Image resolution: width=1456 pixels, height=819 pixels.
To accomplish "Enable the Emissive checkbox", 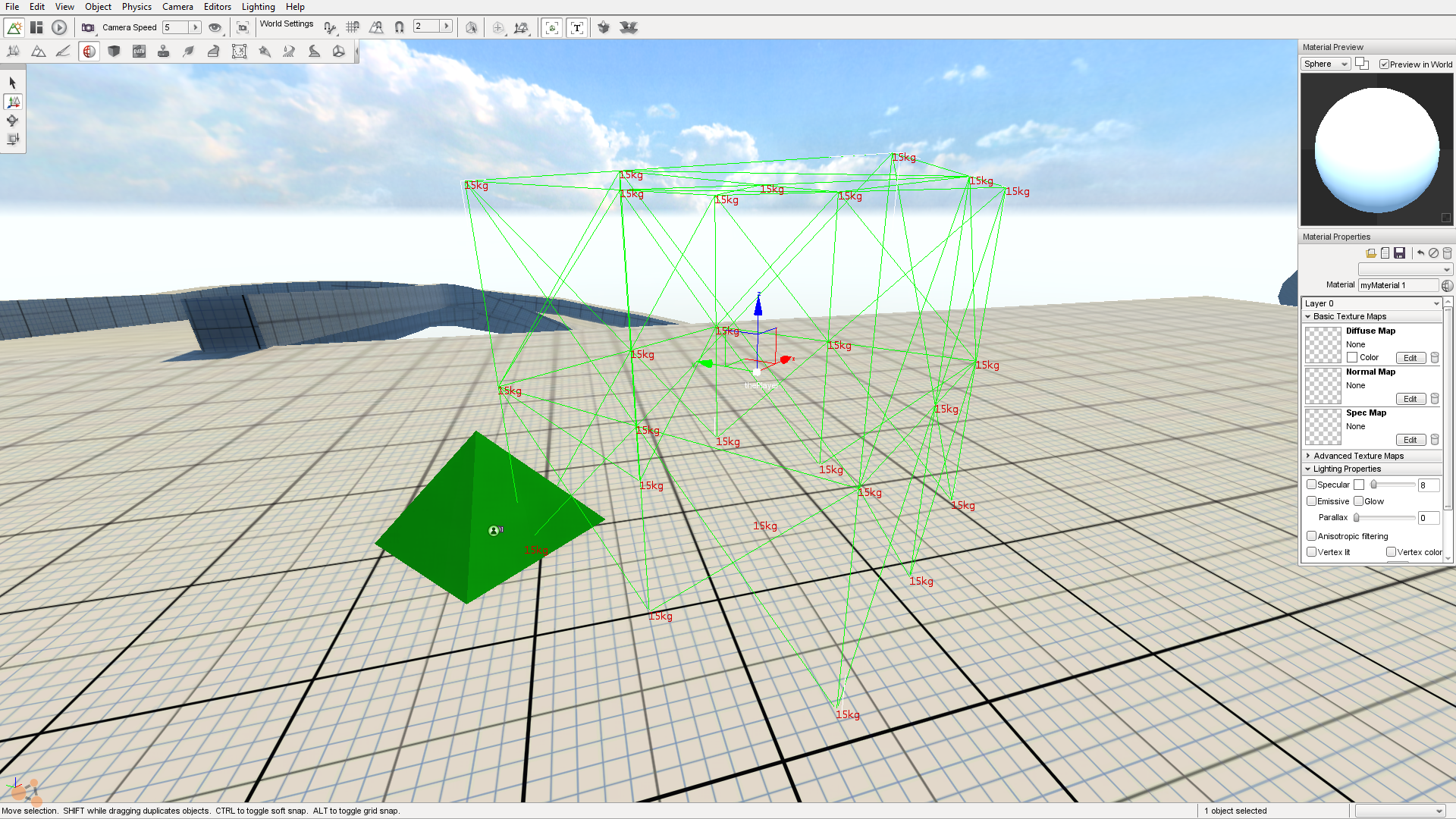I will (1311, 501).
